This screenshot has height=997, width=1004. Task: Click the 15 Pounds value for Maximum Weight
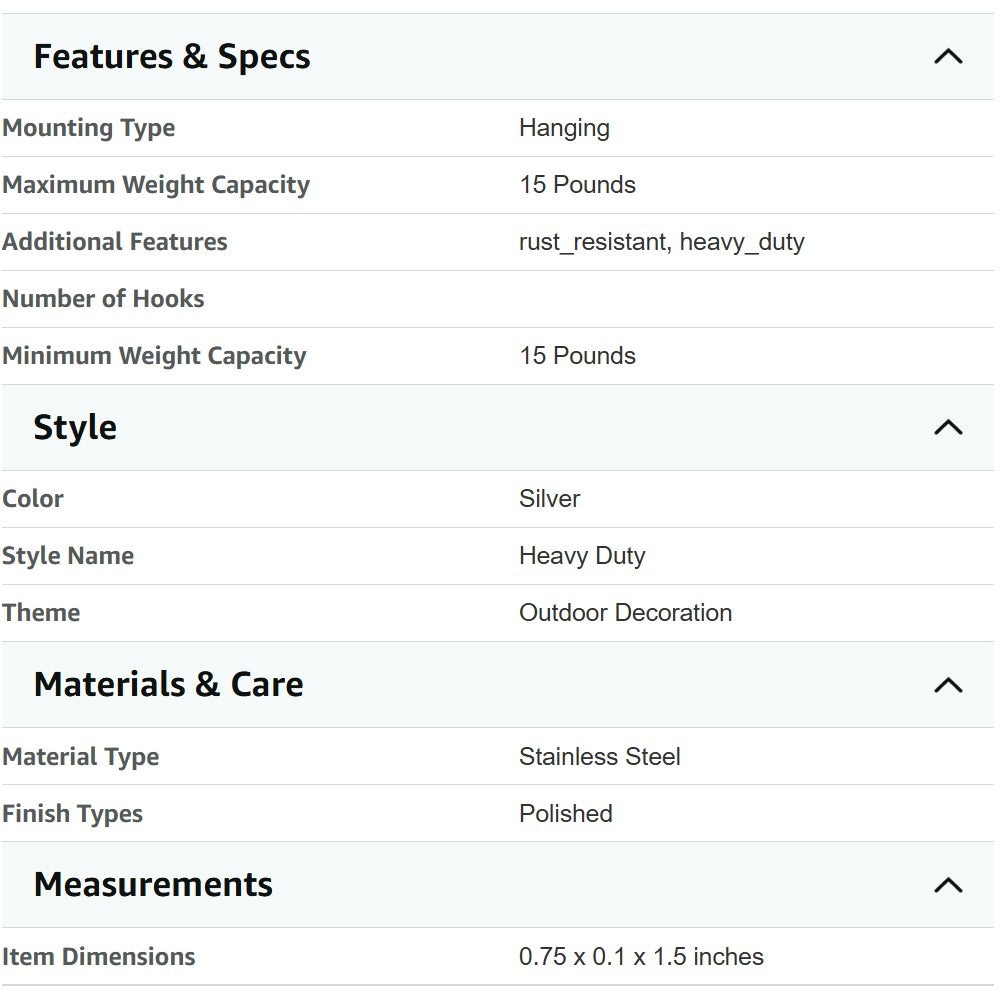tap(577, 185)
